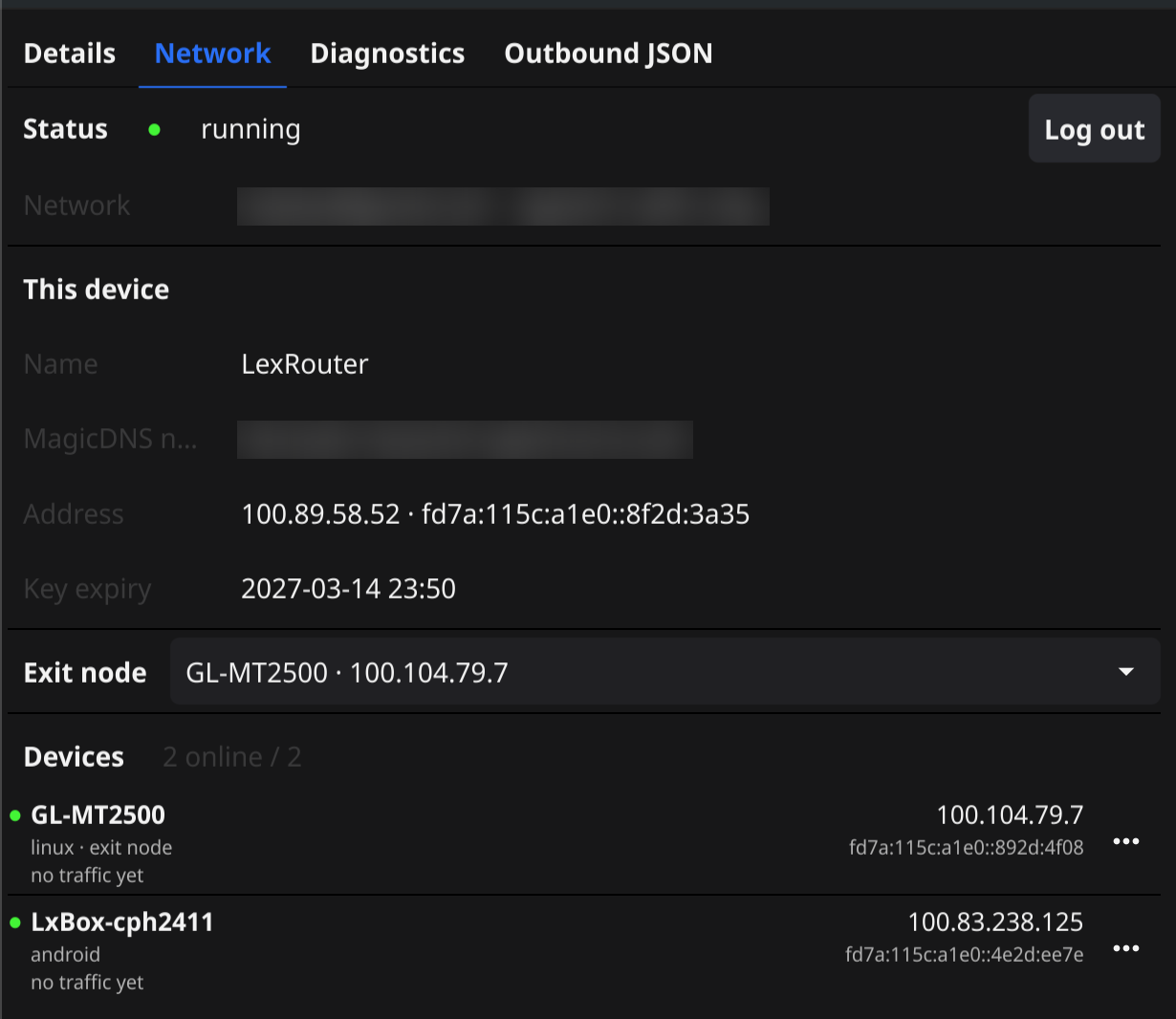Click 'no traffic yet' under LxBox-cph2411
This screenshot has width=1176, height=1019.
pos(87,983)
